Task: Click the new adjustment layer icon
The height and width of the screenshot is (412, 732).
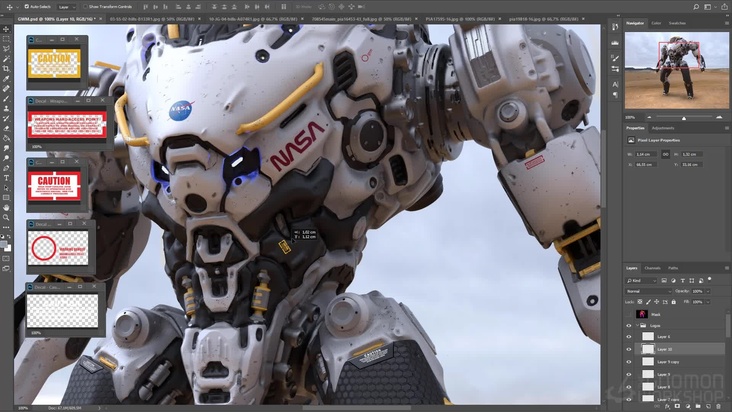Action: coord(688,406)
